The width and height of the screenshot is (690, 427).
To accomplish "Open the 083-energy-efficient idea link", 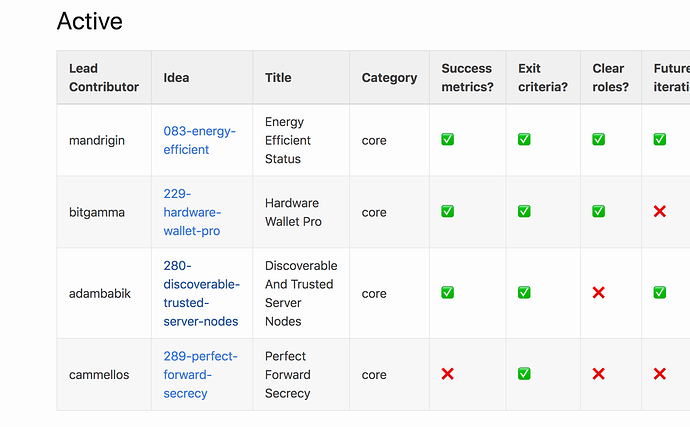I will click(199, 140).
